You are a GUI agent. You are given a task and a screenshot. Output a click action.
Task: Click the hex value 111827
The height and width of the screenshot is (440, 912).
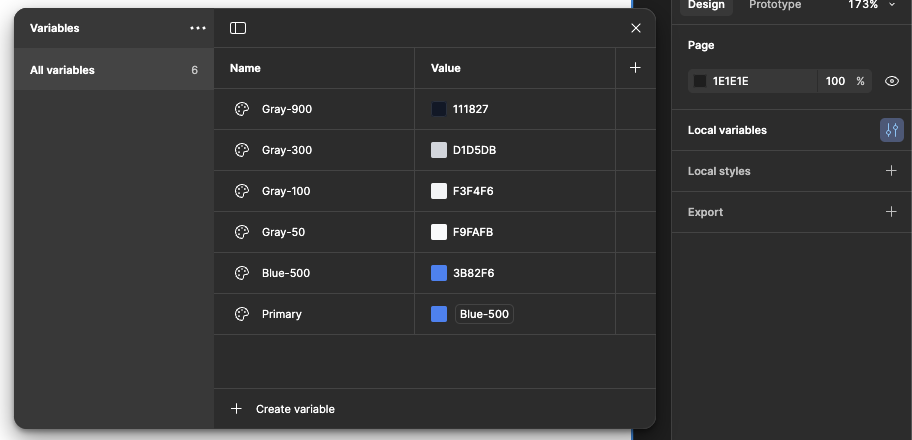point(471,109)
